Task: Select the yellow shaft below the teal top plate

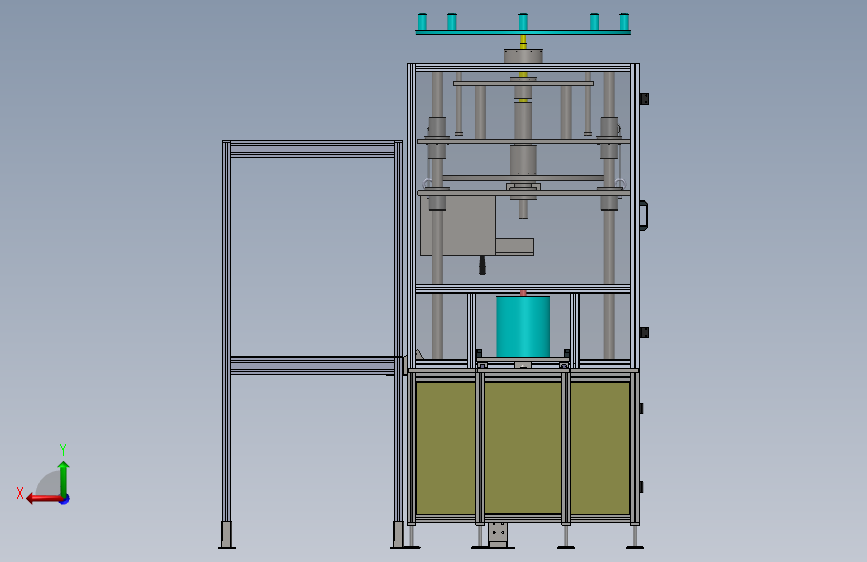Action: (523, 42)
